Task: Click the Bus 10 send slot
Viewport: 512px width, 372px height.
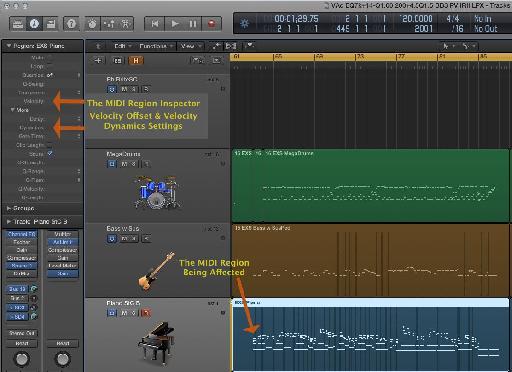Action: pyautogui.click(x=18, y=289)
